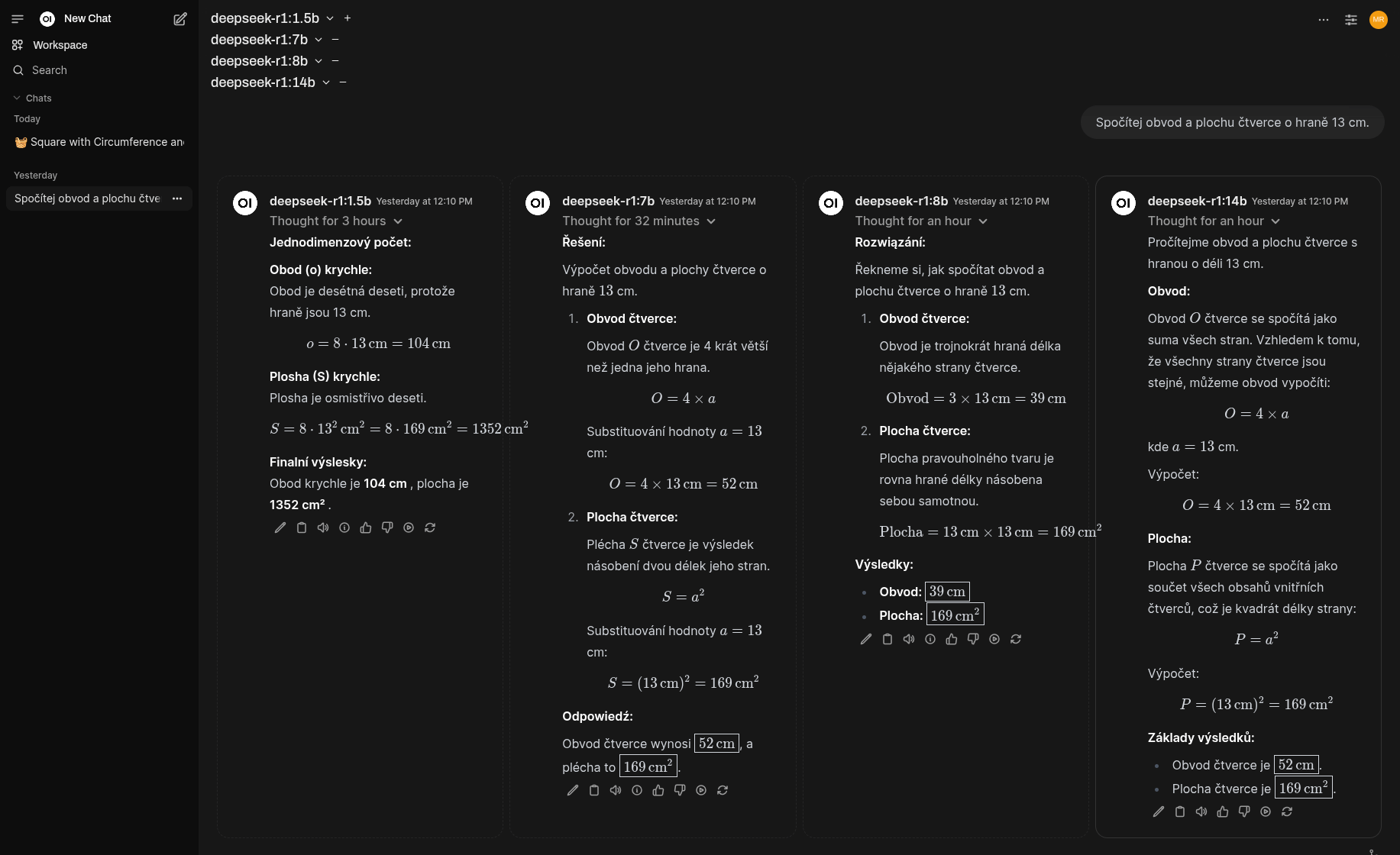1400x855 pixels.
Task: Expand the 8b 'Thought for an hour' reasoning
Action: point(921,221)
